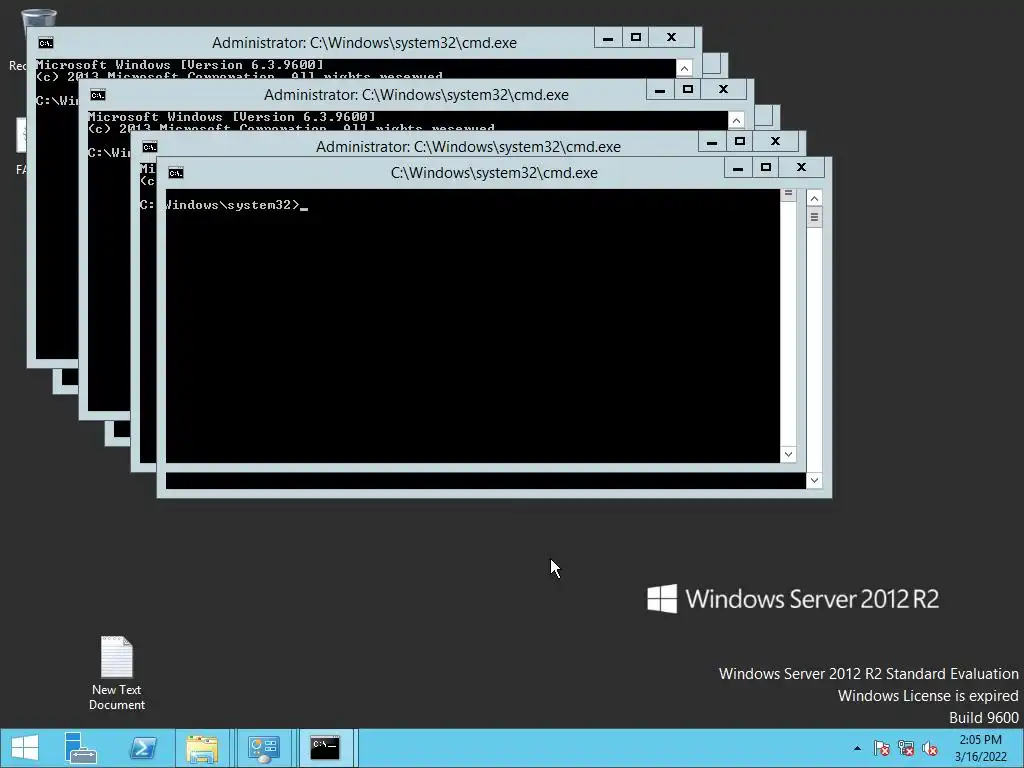Screen dimensions: 1024x768
Task: Maximize the front C:\Windows\system32\cmd.exe window
Action: 766,168
